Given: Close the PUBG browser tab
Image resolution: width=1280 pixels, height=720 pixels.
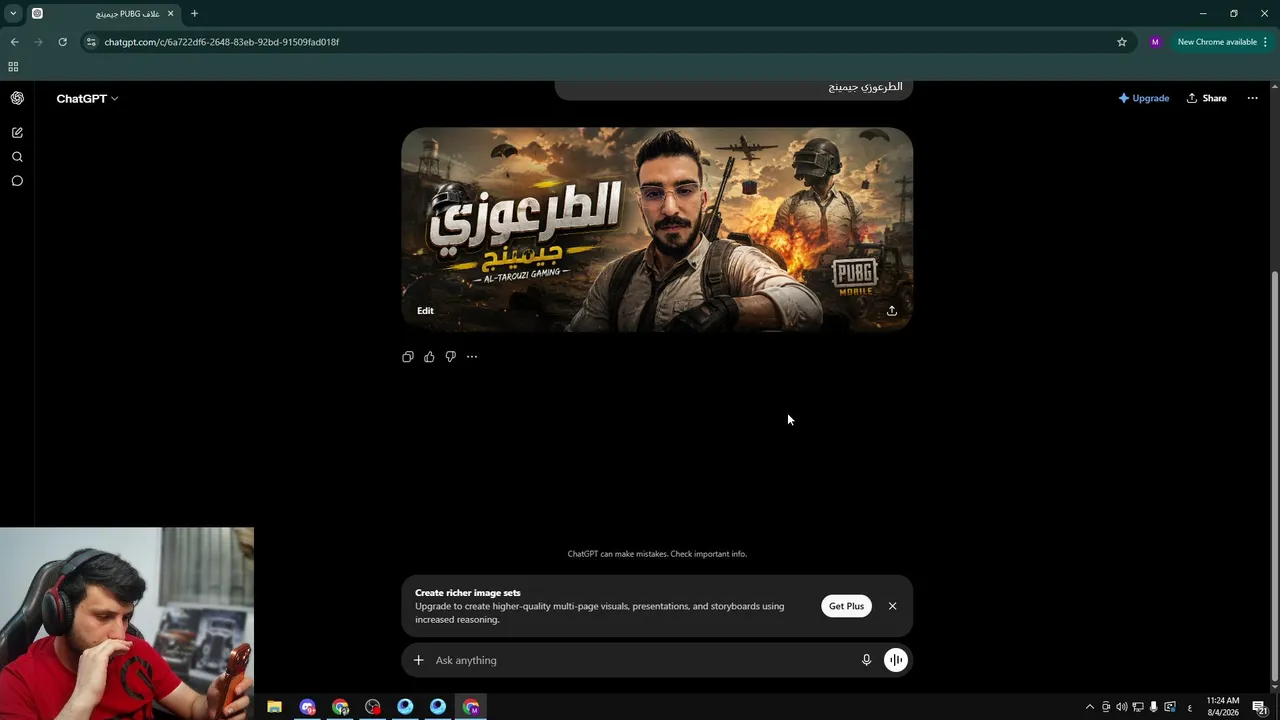Looking at the screenshot, I should point(171,14).
